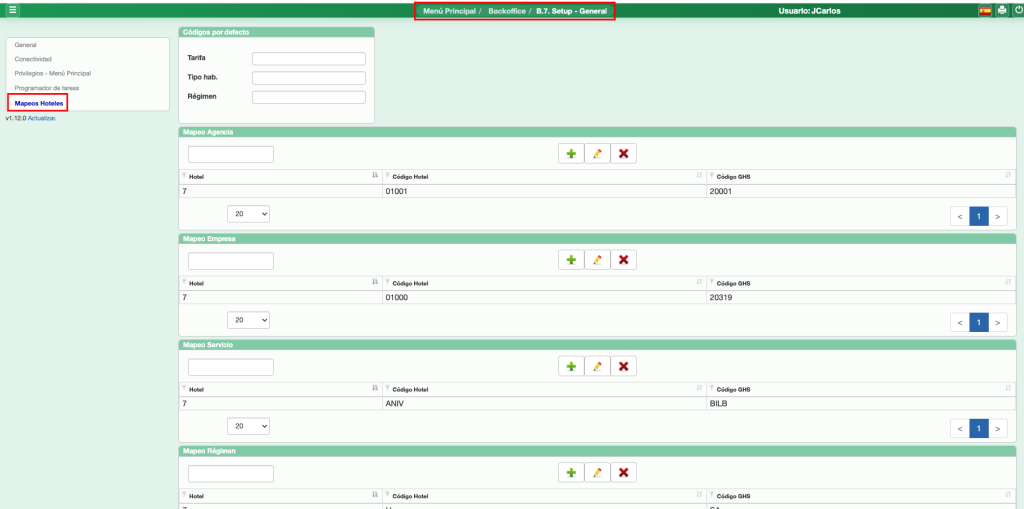Edit selected record in Mapeo Empresa
The width and height of the screenshot is (1024, 509).
(597, 259)
